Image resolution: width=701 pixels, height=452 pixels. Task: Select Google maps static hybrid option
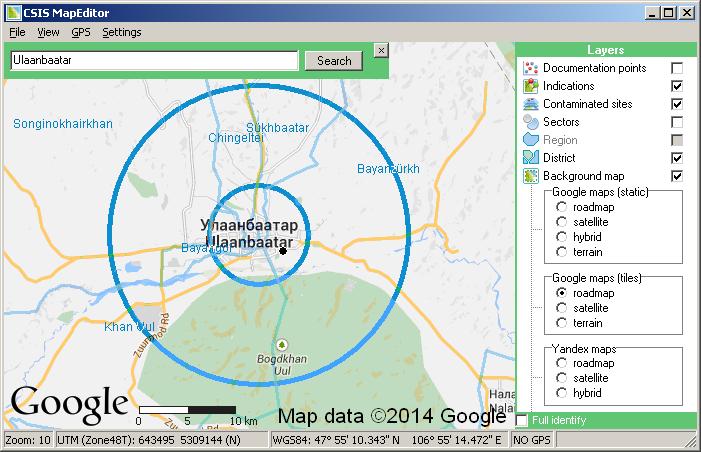coord(561,237)
